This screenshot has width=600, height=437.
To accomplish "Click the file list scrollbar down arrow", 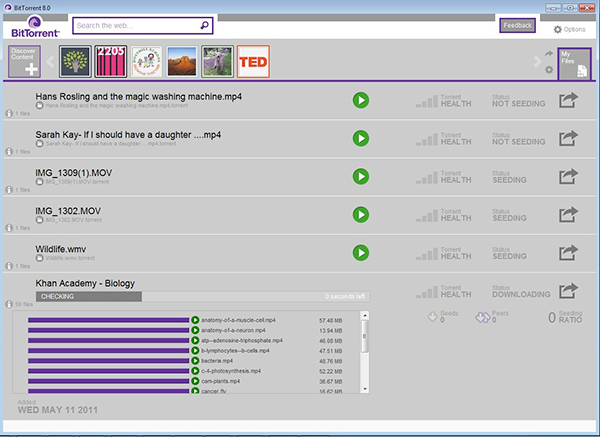I will tap(365, 389).
